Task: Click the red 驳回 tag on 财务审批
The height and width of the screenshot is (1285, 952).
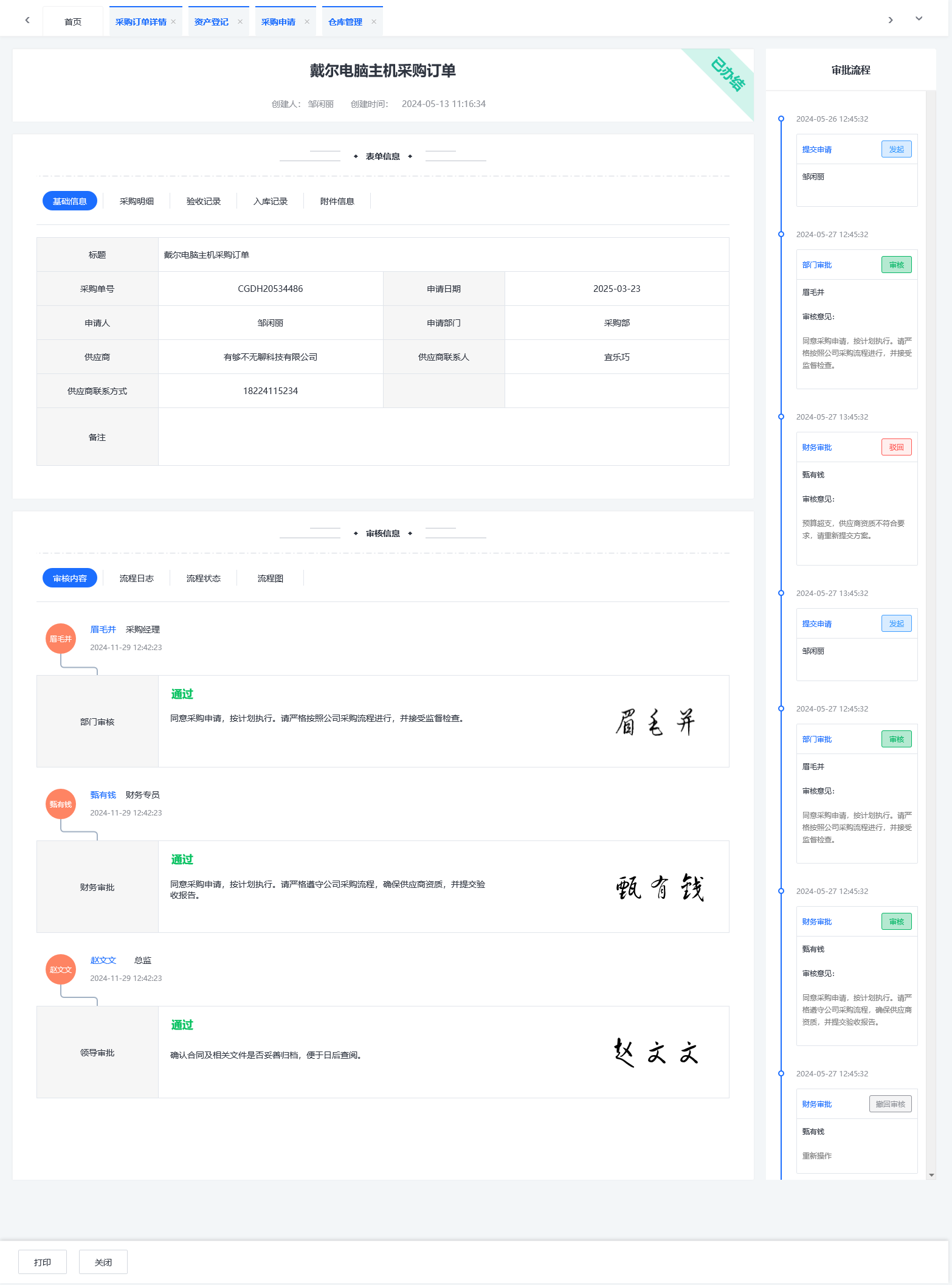Action: (x=897, y=447)
